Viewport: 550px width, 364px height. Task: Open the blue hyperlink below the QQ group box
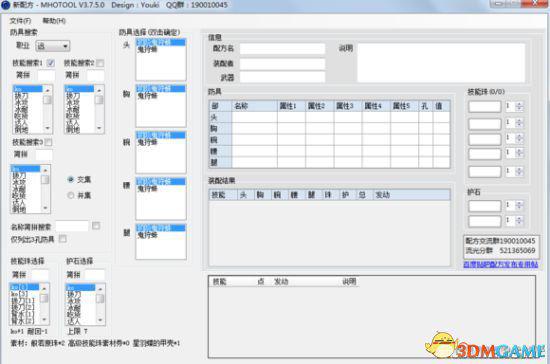pos(501,264)
